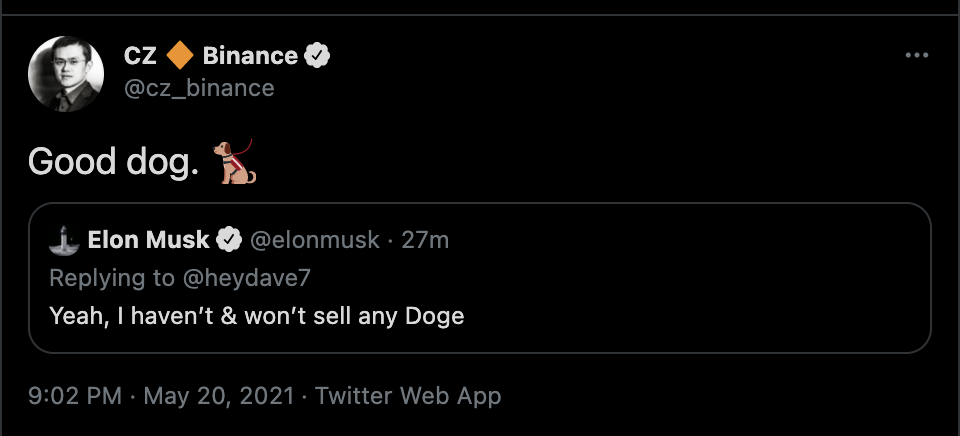Click the verified badge beside Binance

coord(318,56)
